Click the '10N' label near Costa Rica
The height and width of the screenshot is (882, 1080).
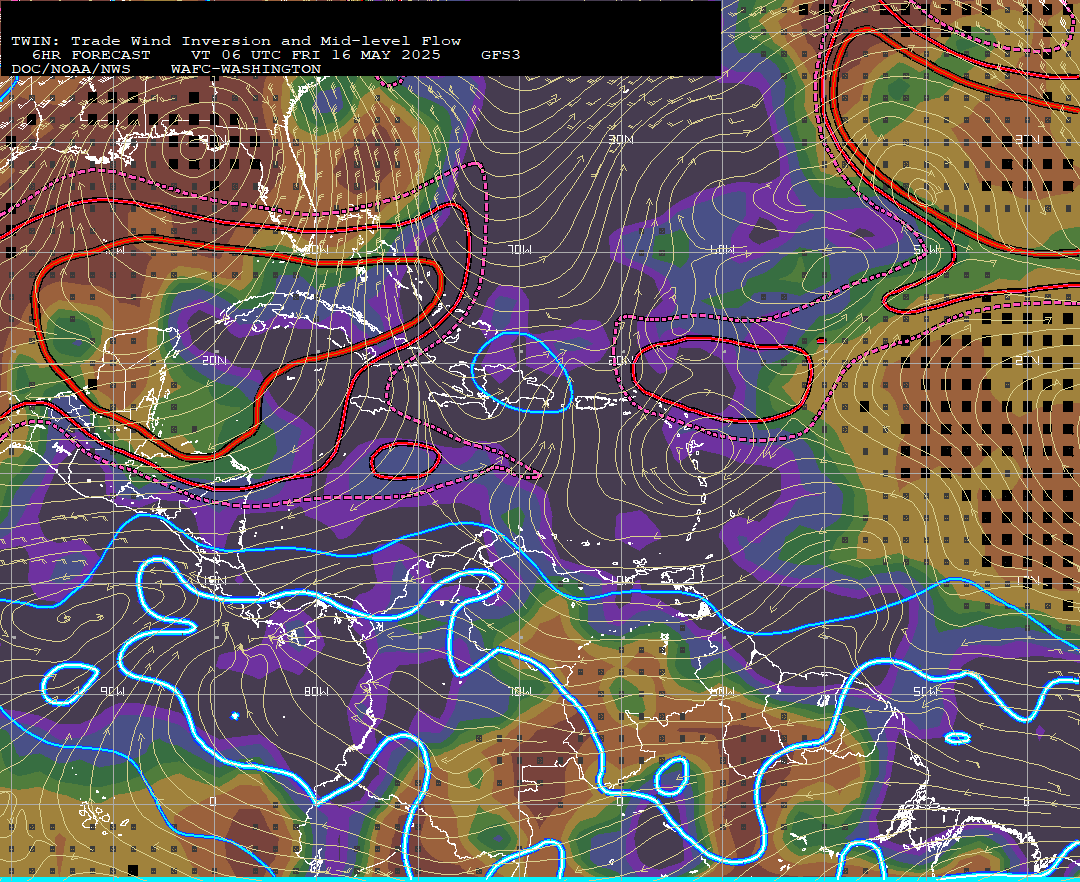click(x=214, y=580)
